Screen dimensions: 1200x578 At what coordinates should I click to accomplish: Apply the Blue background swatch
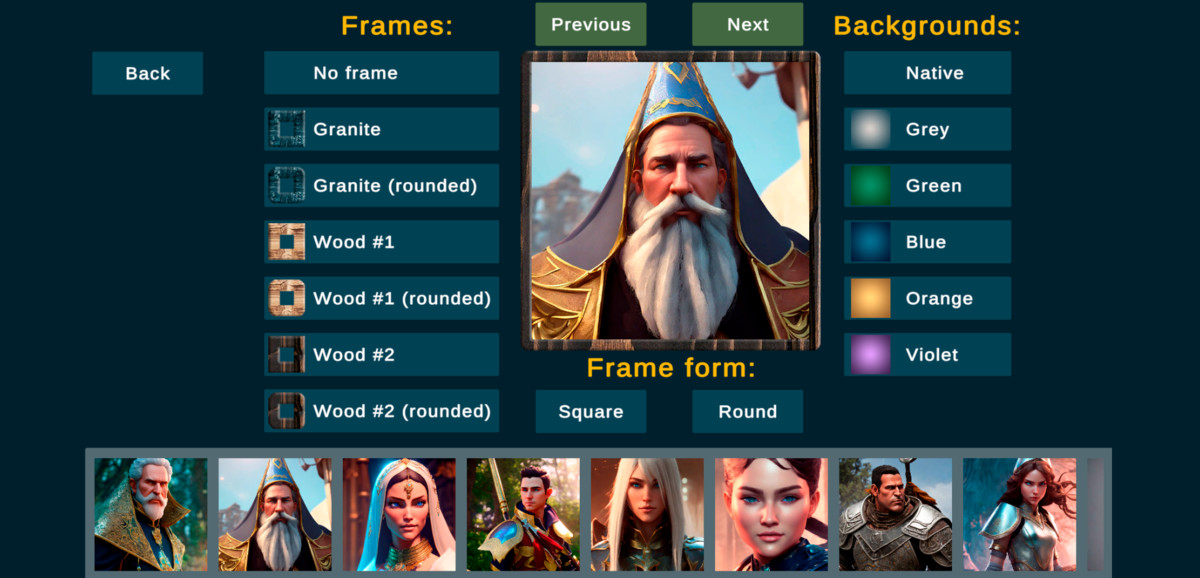(x=870, y=242)
